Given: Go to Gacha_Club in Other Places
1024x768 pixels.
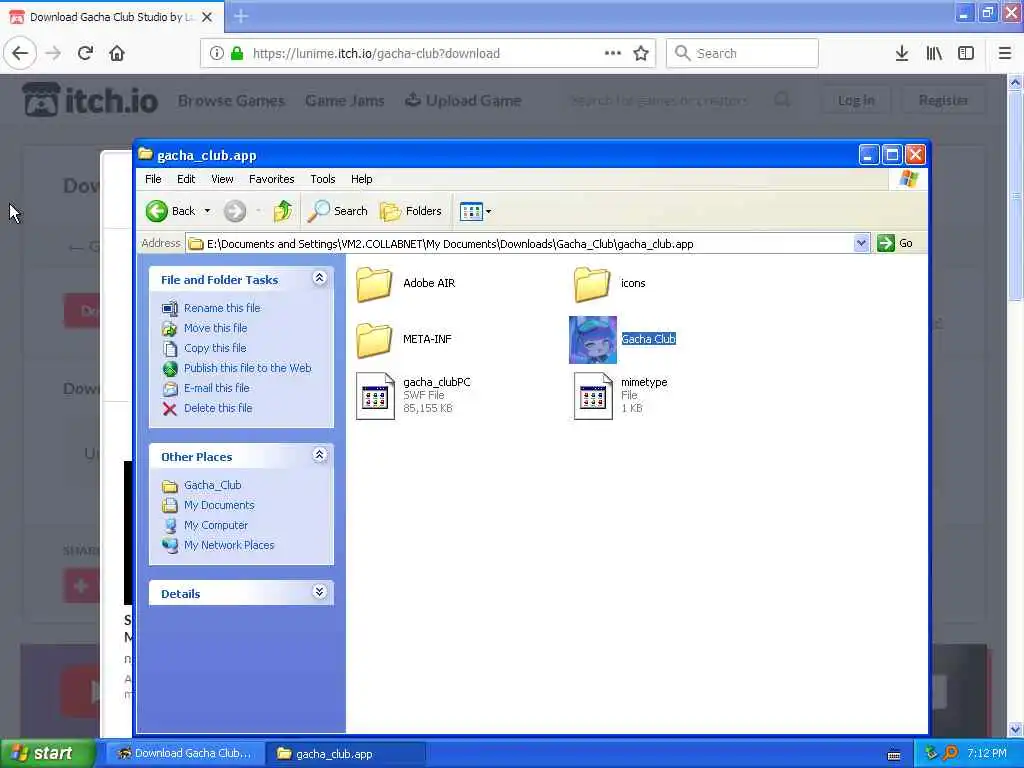Looking at the screenshot, I should (212, 485).
